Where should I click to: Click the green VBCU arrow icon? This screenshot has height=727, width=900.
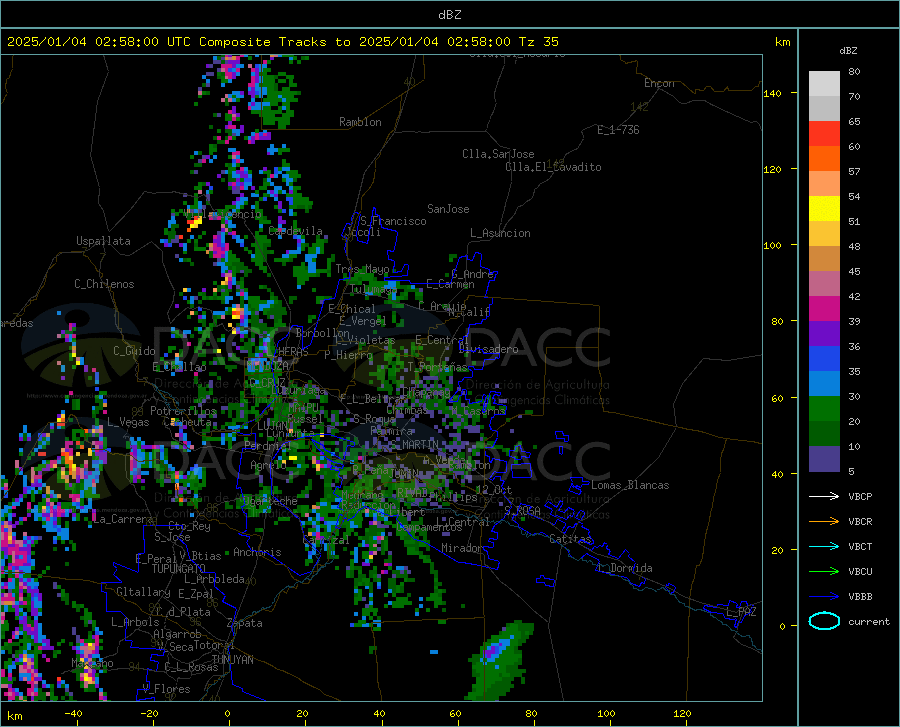pyautogui.click(x=824, y=571)
